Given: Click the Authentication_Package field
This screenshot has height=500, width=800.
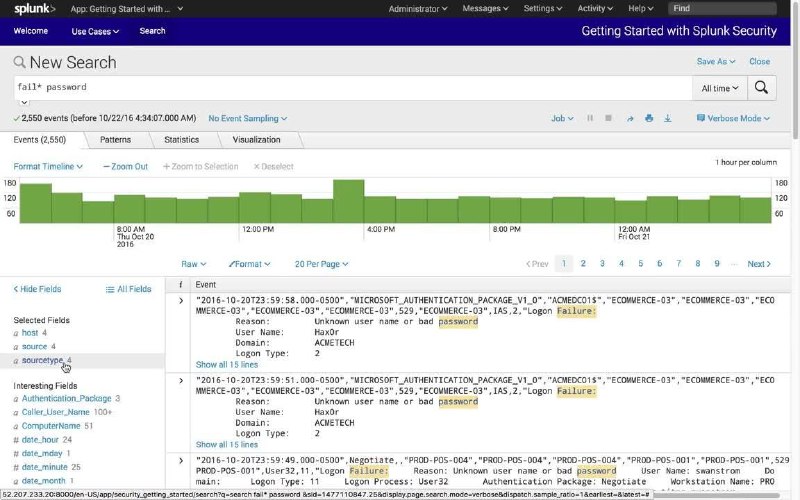Looking at the screenshot, I should click(x=66, y=398).
